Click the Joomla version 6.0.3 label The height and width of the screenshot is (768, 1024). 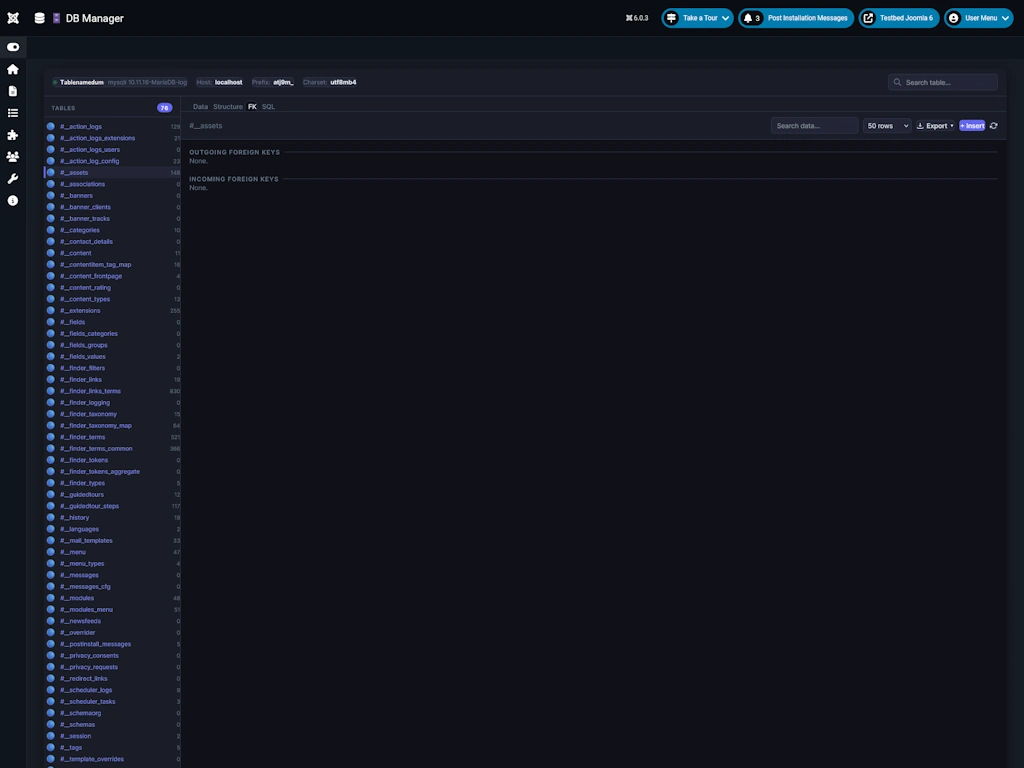coord(637,18)
